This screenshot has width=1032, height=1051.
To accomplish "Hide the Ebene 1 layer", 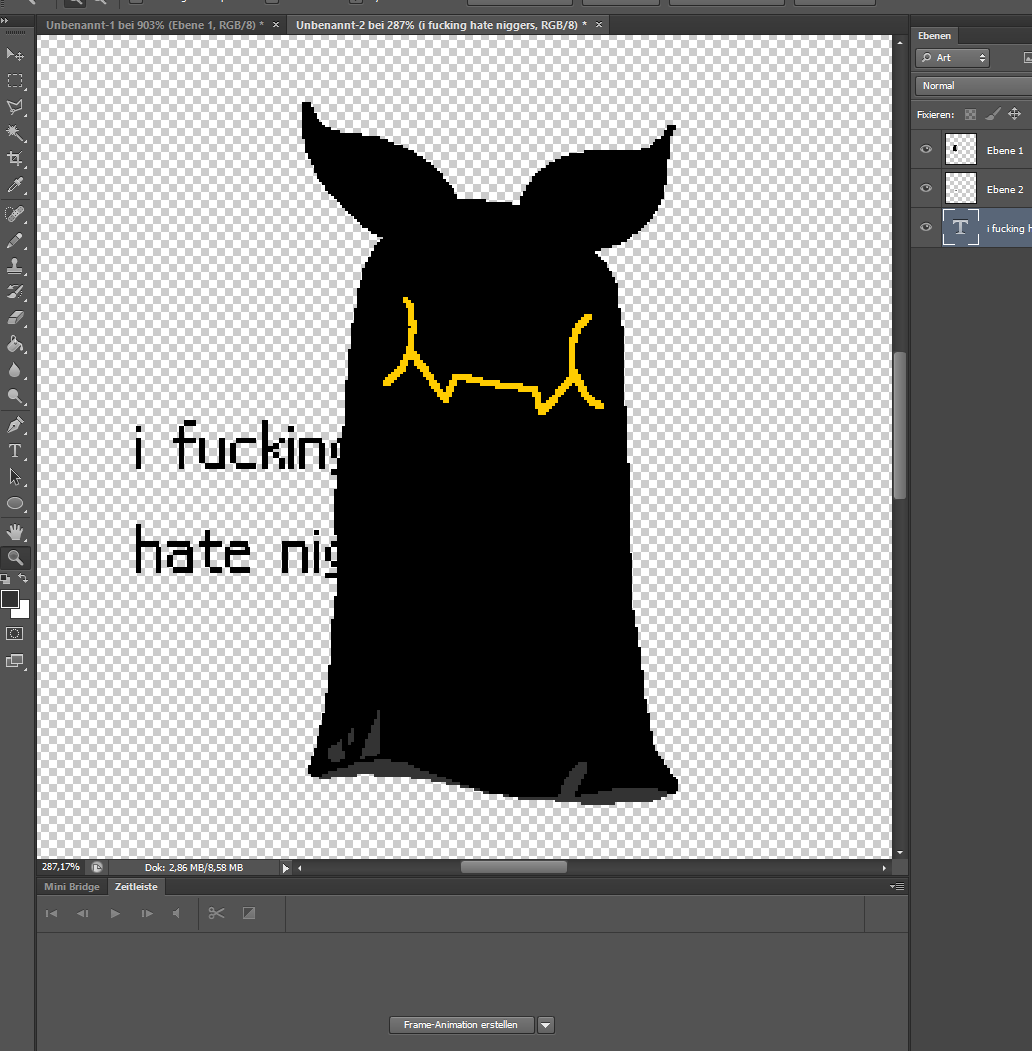I will point(926,149).
